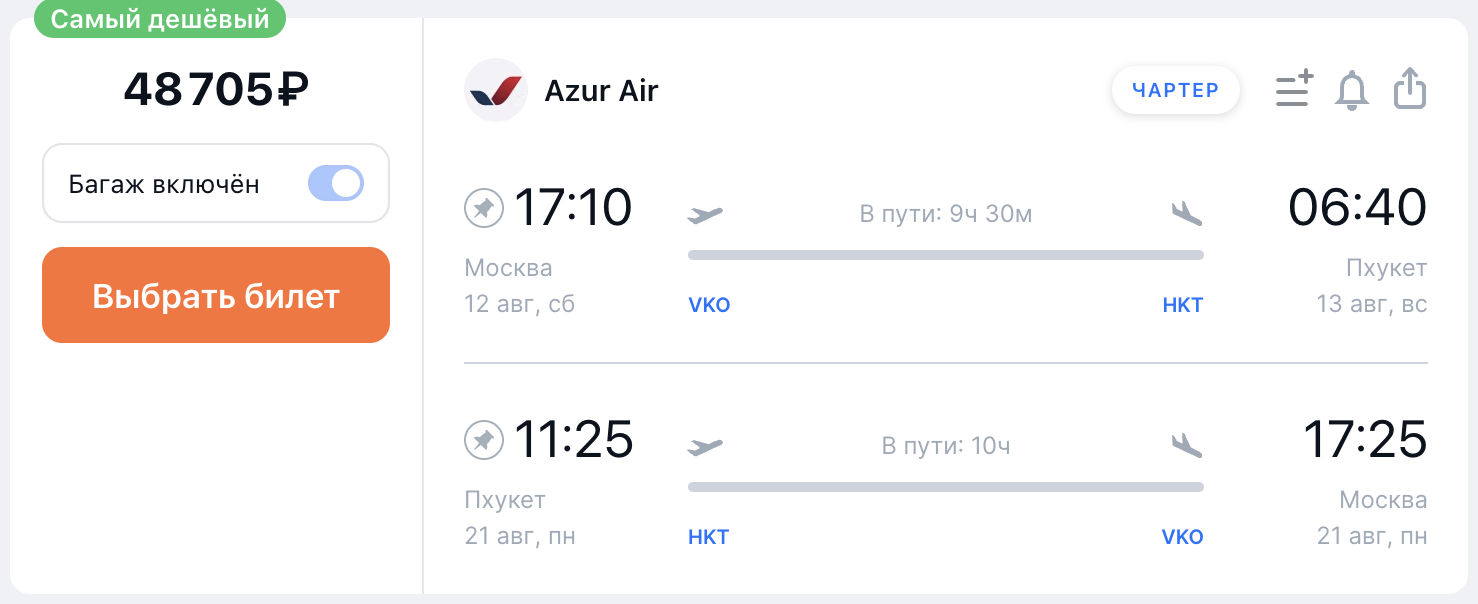Click landing plane icon on return flight
1478x604 pixels.
click(x=1186, y=445)
